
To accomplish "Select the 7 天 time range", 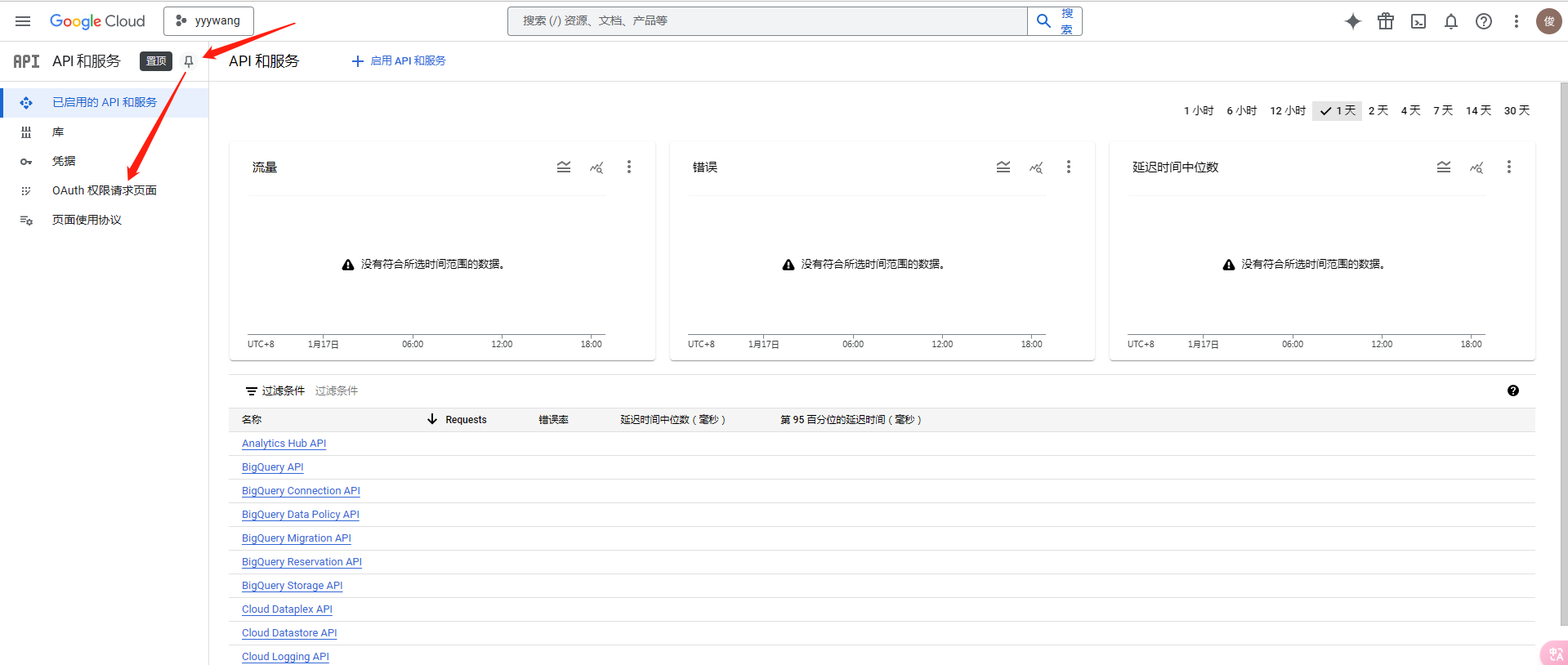I will pos(1443,110).
